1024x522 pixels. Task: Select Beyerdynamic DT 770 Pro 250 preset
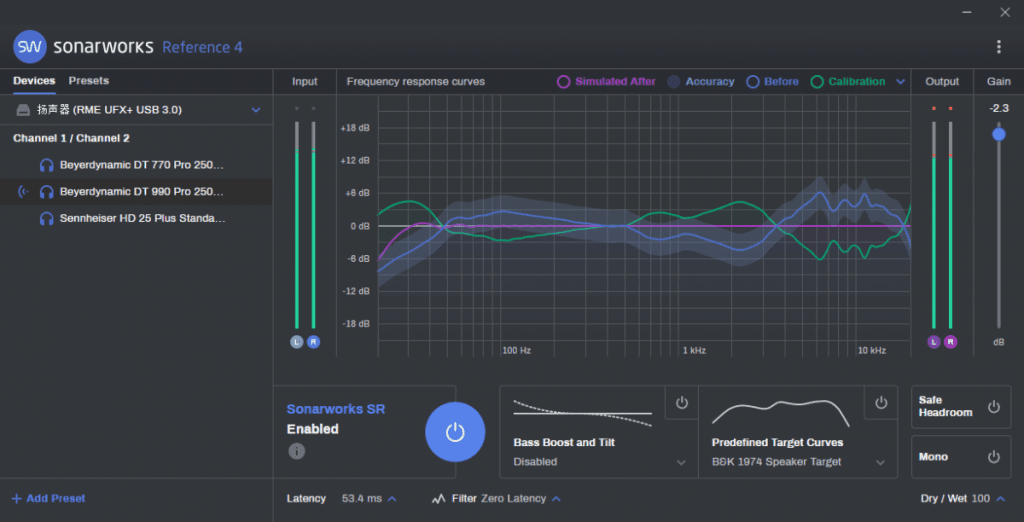point(136,165)
